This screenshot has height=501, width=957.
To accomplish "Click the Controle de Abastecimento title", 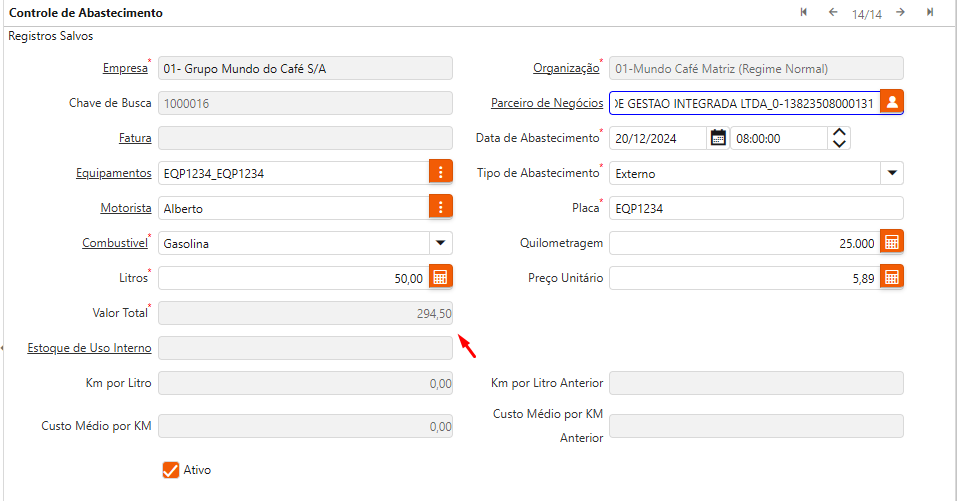I will click(85, 13).
